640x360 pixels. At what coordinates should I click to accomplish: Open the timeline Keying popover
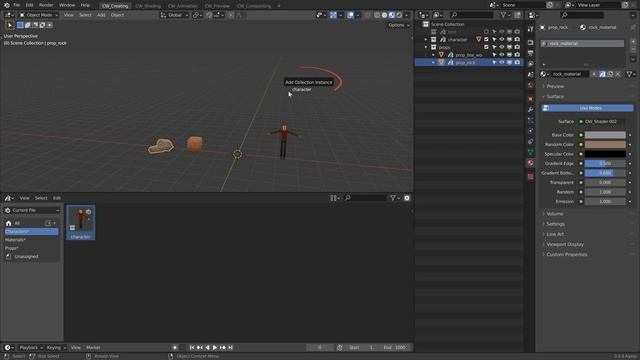click(56, 347)
